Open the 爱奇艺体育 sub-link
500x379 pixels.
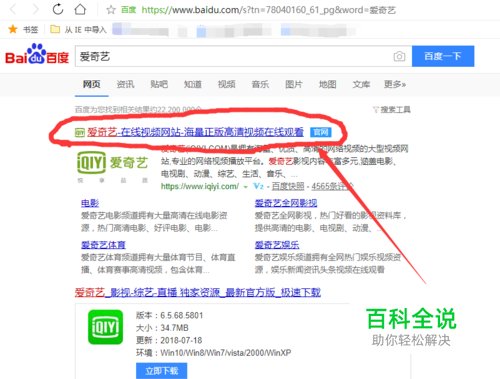click(103, 245)
